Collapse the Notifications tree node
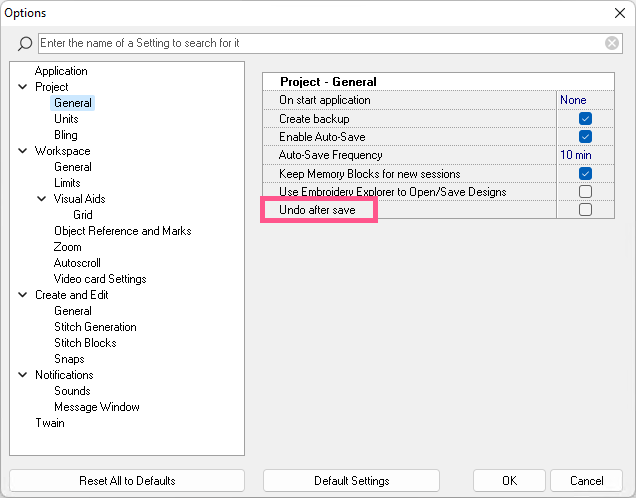636x498 pixels. [23, 375]
